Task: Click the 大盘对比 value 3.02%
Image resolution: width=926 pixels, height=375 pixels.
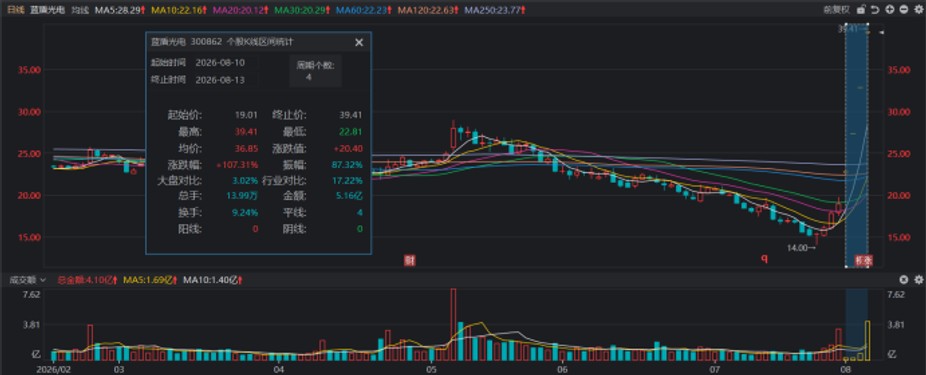Action: coord(246,180)
